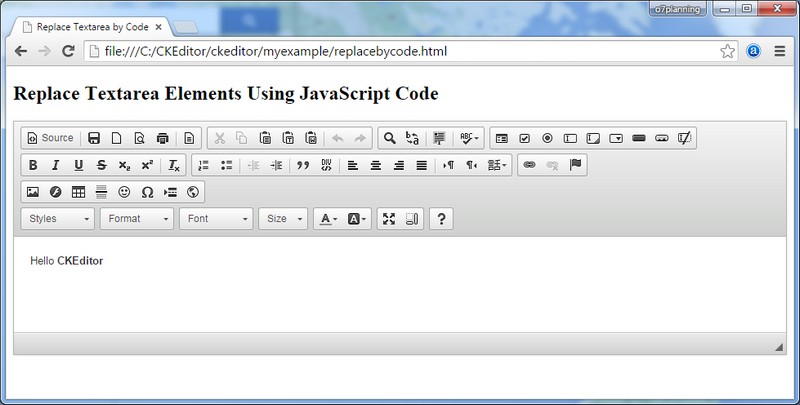Toggle bulleted list

tap(227, 165)
